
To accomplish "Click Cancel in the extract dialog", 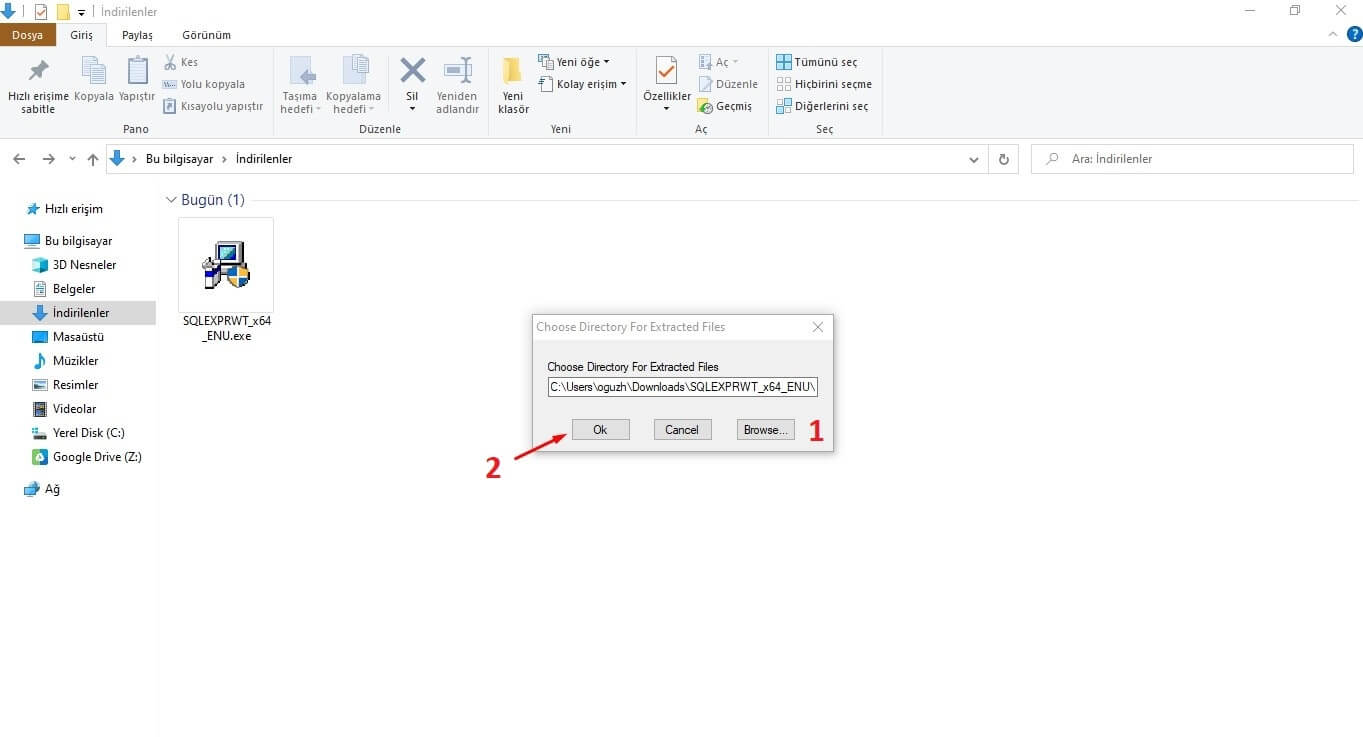I will 682,429.
